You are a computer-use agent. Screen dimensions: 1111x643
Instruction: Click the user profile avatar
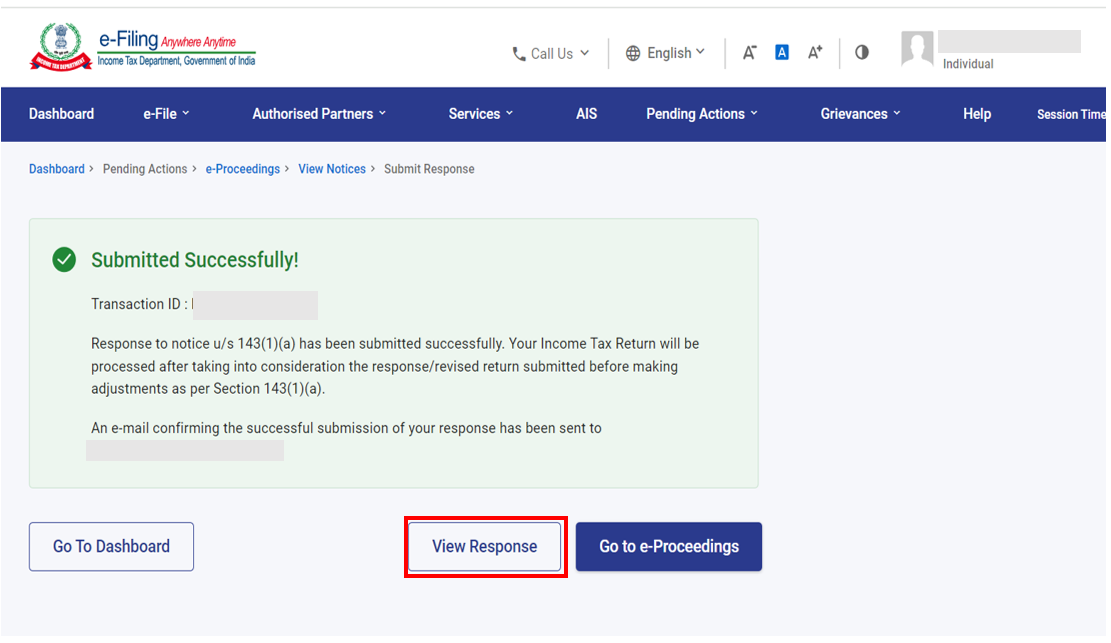coord(917,49)
